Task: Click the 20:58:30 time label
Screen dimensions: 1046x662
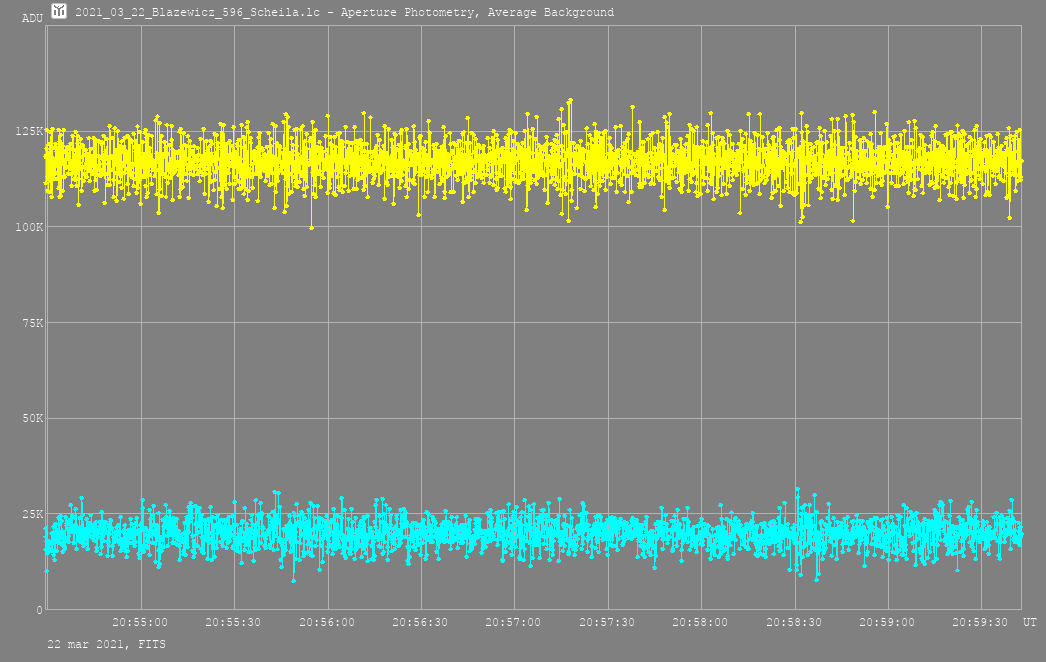Action: pyautogui.click(x=794, y=622)
